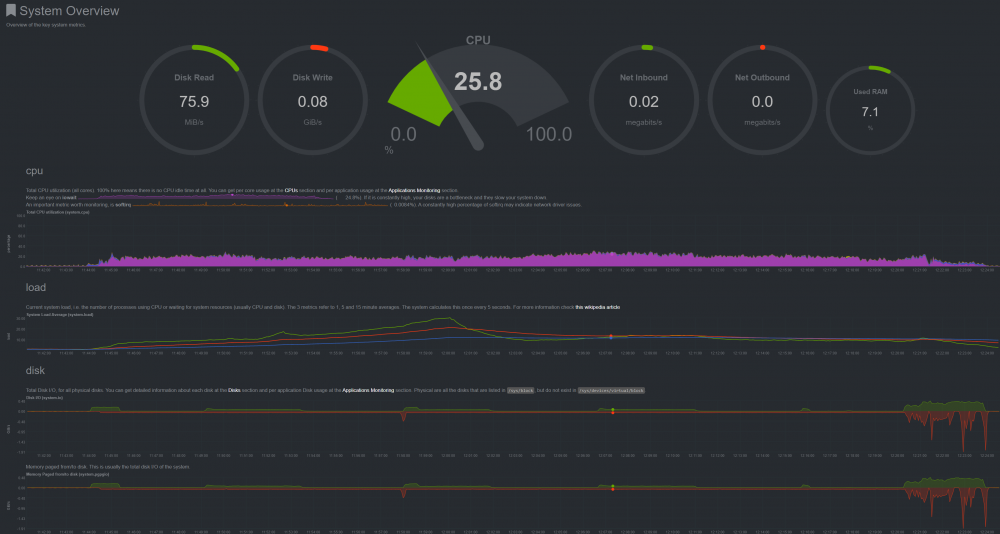This screenshot has width=1000, height=534.
Task: Click the 25.8 CPU gauge value
Action: pyautogui.click(x=478, y=82)
